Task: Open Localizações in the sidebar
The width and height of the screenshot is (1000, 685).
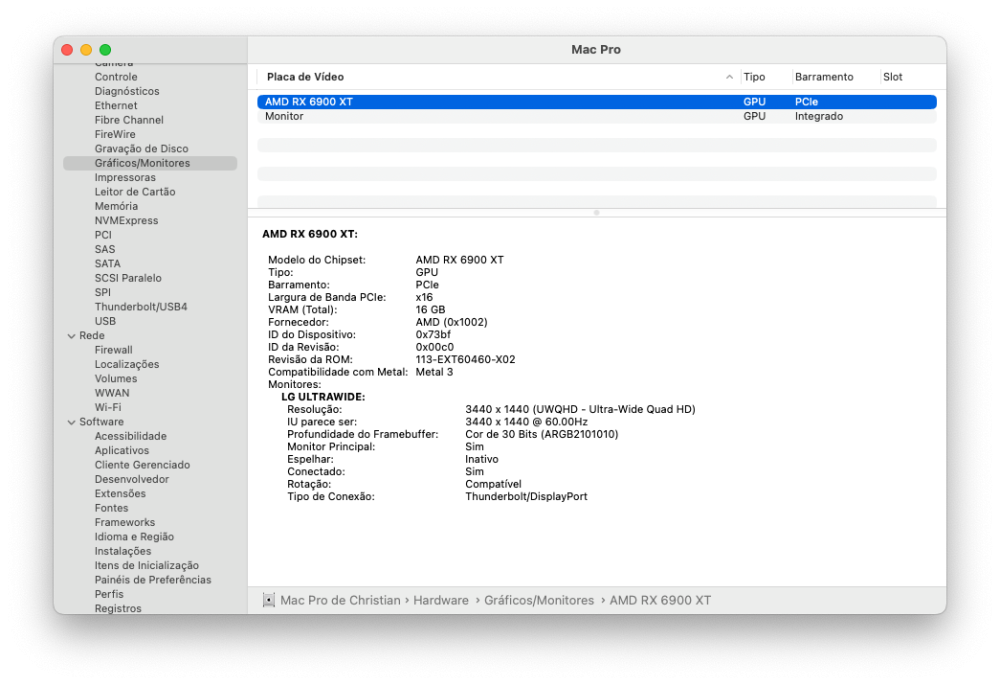Action: [127, 364]
